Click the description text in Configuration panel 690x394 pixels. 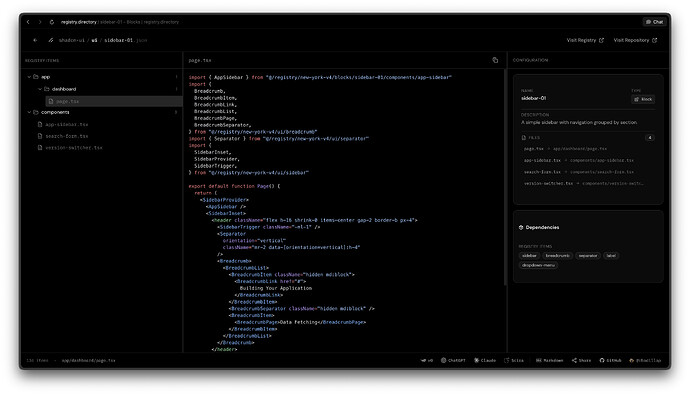pos(579,122)
